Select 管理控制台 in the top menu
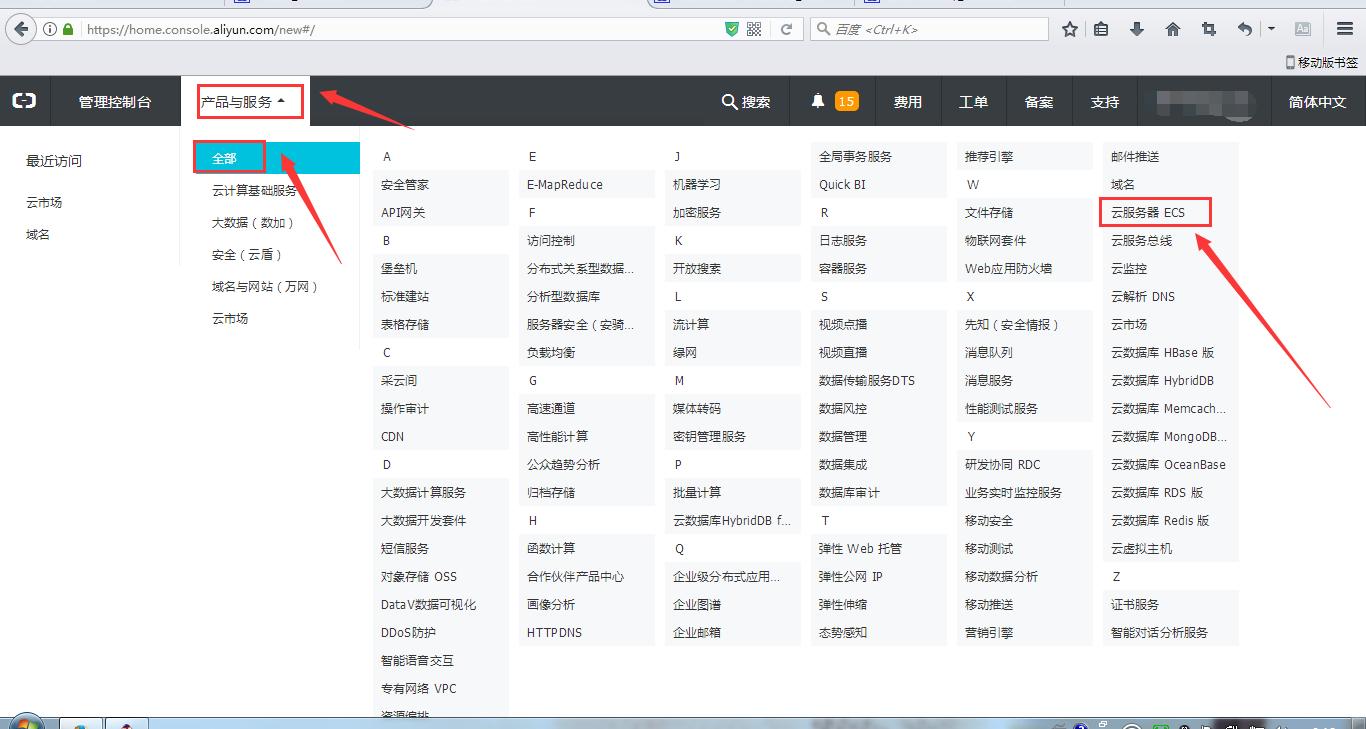The width and height of the screenshot is (1366, 729). 114,101
